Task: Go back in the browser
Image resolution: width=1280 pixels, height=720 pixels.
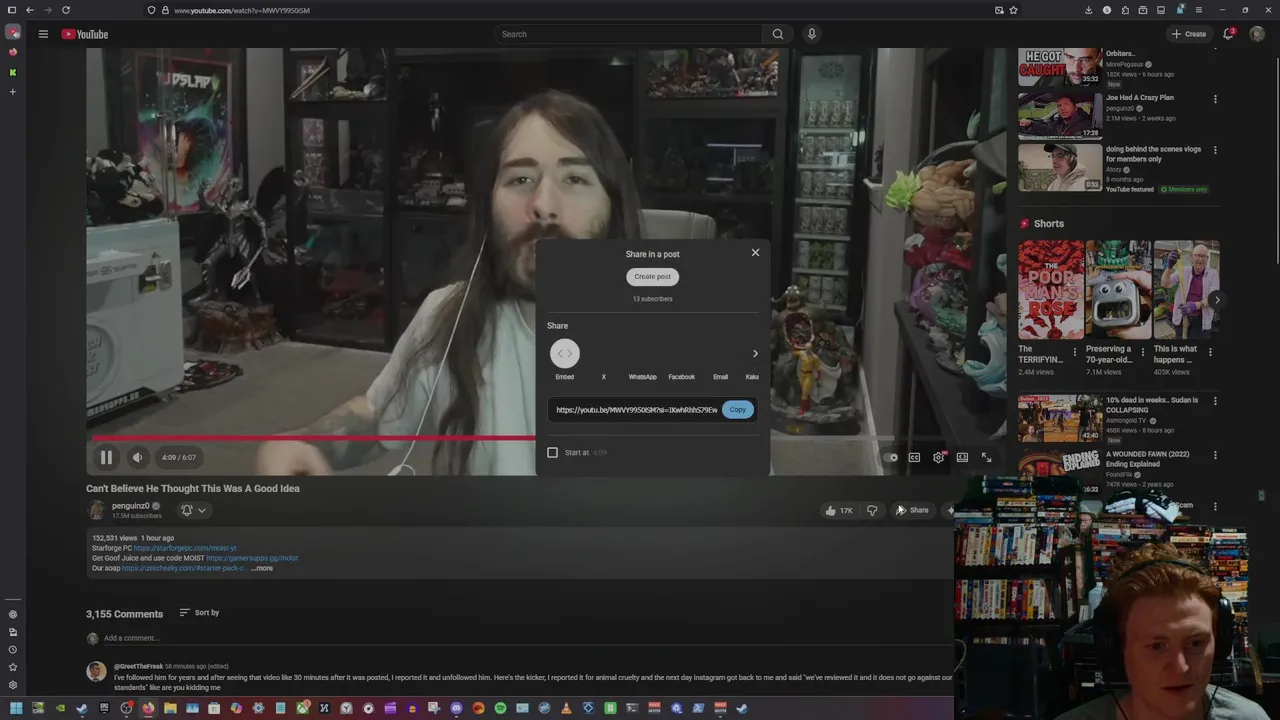Action: click(x=29, y=10)
